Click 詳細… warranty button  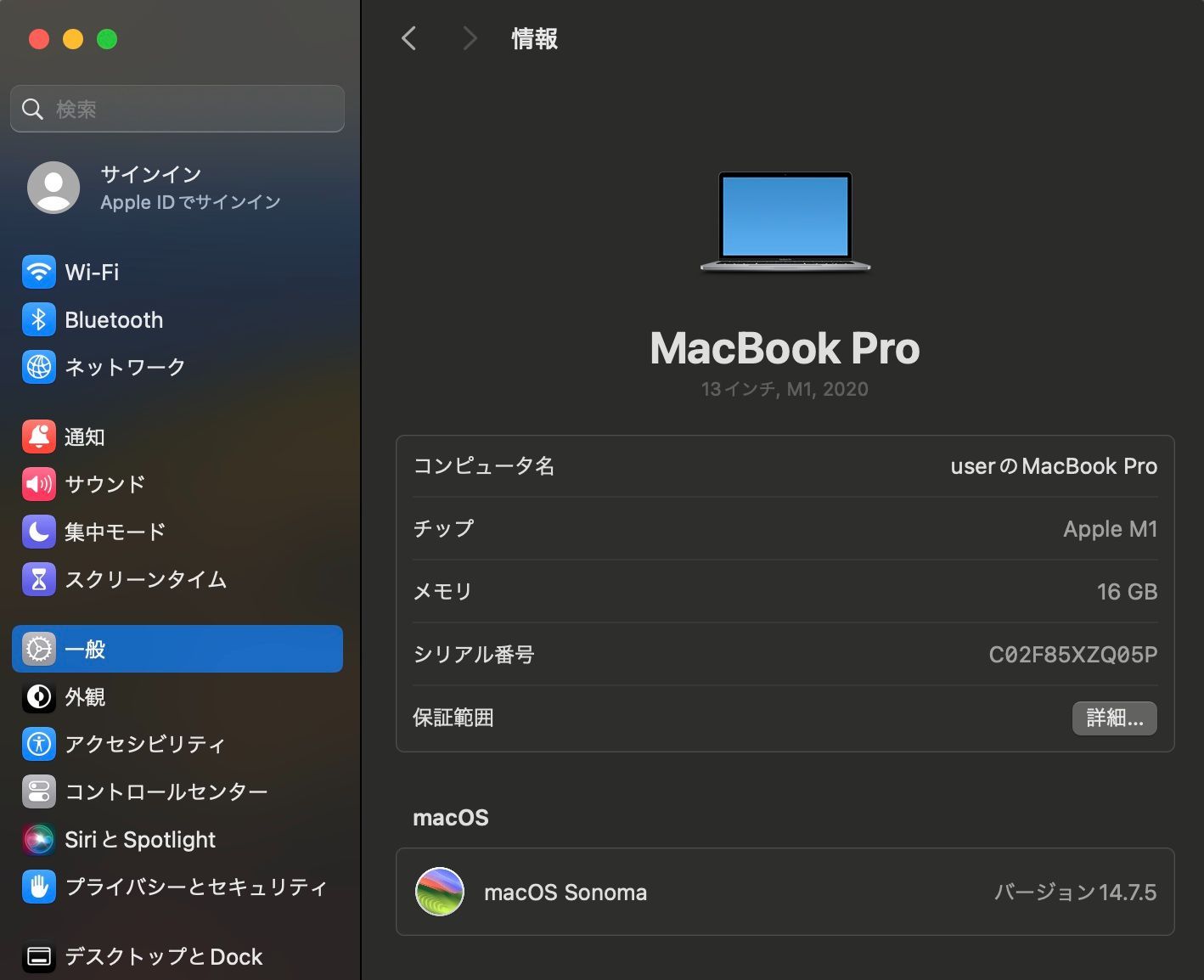coord(1114,718)
